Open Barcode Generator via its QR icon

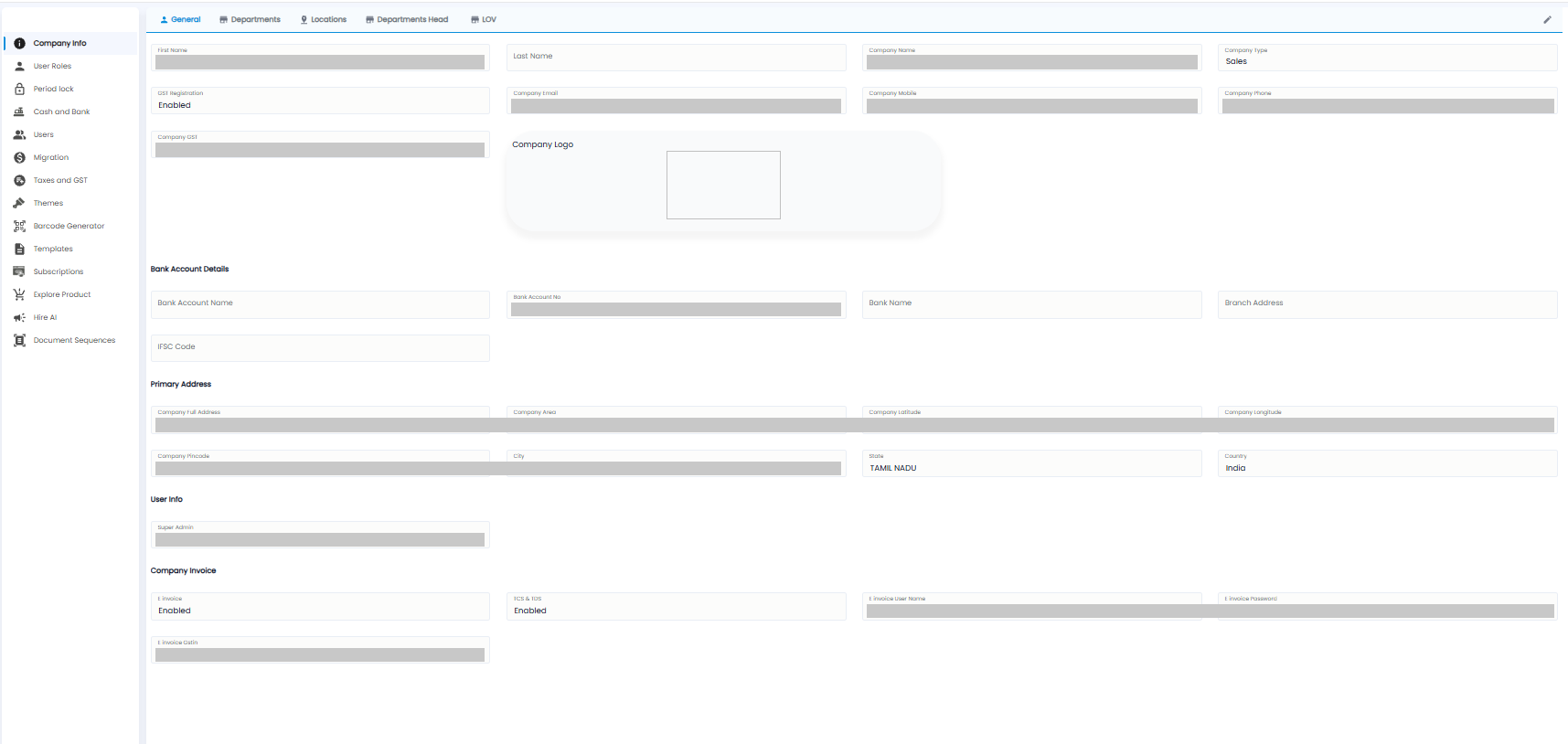19,226
